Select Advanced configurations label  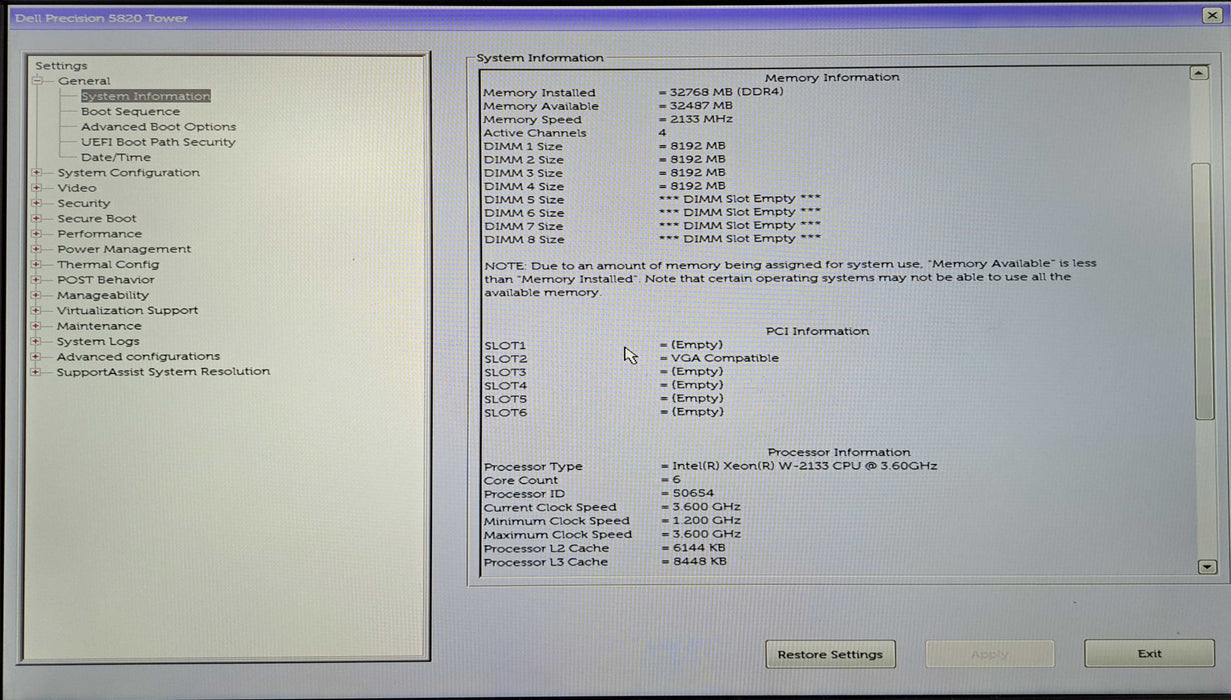[x=138, y=357]
